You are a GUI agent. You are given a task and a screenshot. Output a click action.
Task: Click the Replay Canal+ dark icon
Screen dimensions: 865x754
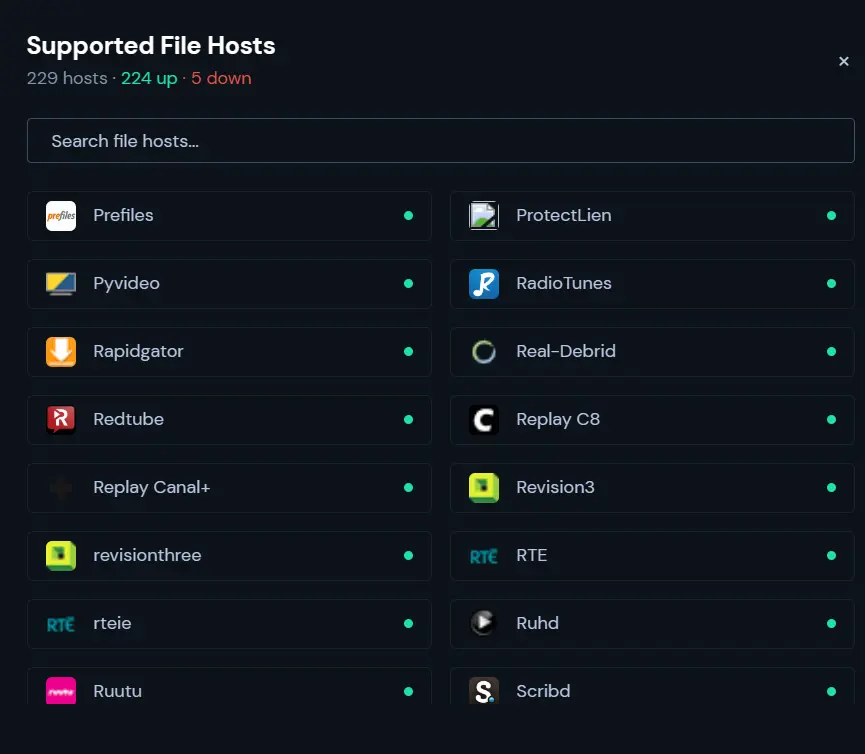(61, 488)
